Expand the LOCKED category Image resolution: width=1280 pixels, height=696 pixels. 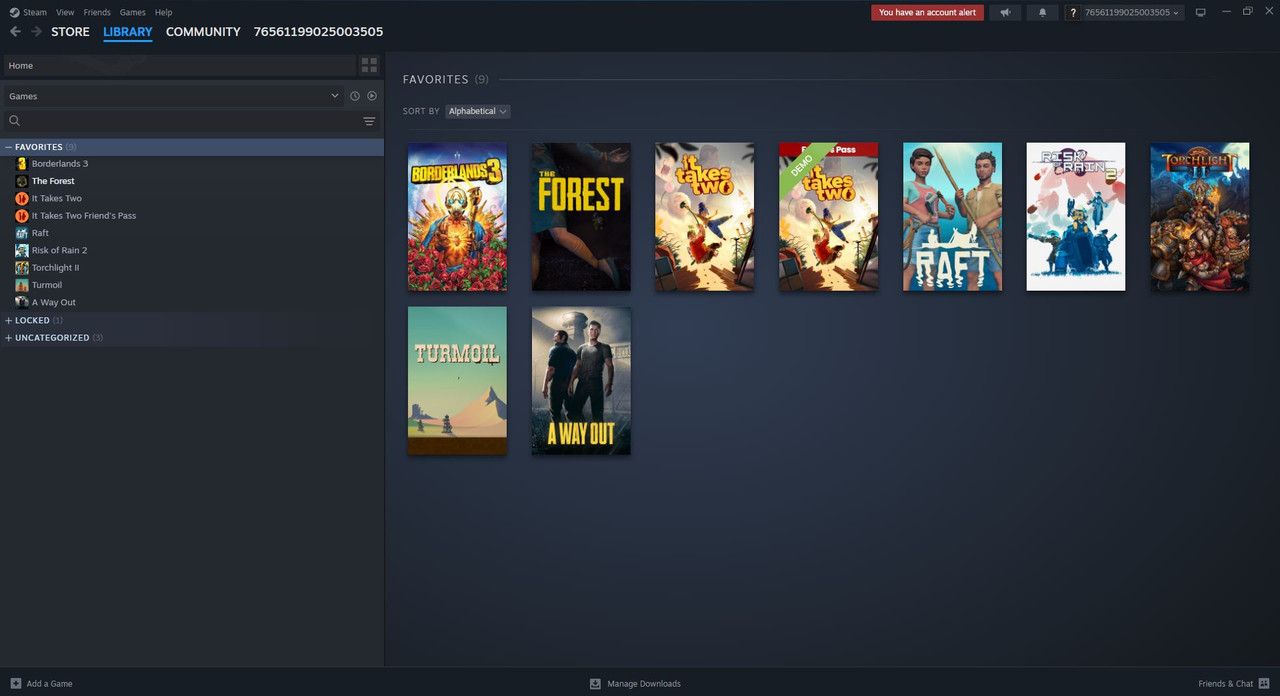point(9,320)
